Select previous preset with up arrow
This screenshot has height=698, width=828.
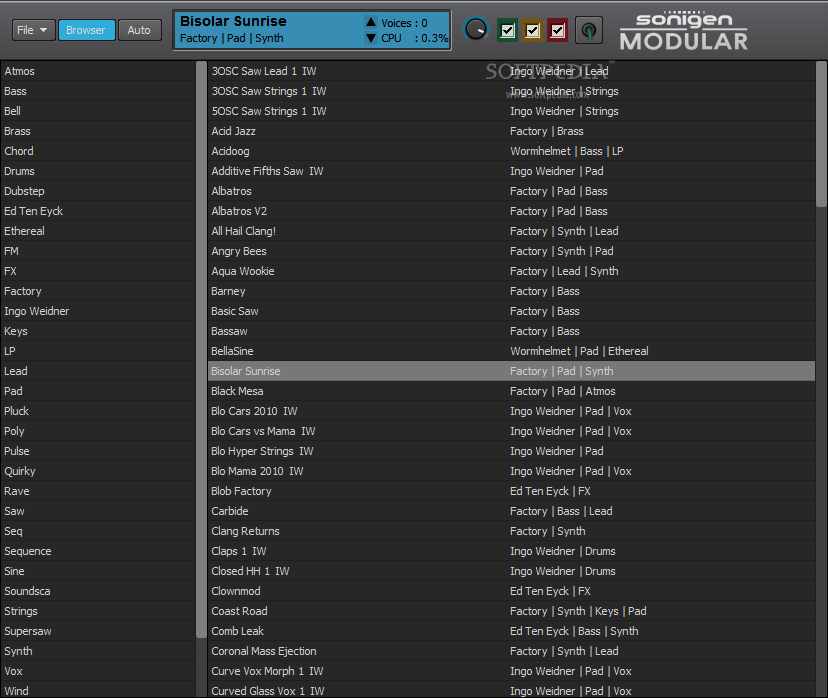pyautogui.click(x=371, y=22)
